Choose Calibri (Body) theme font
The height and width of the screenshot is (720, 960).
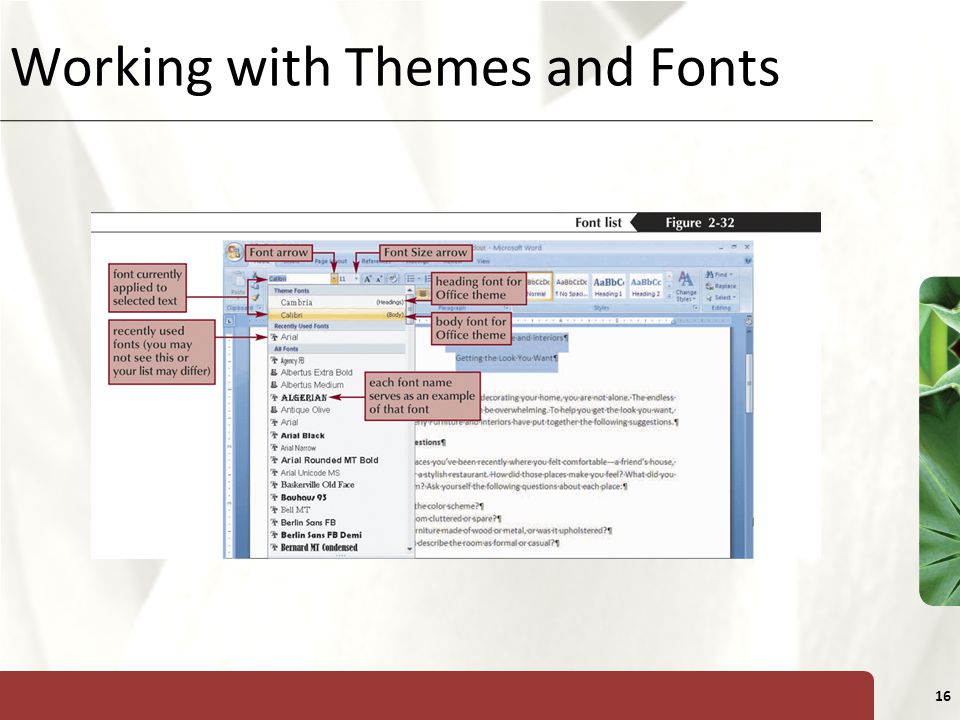[337, 315]
